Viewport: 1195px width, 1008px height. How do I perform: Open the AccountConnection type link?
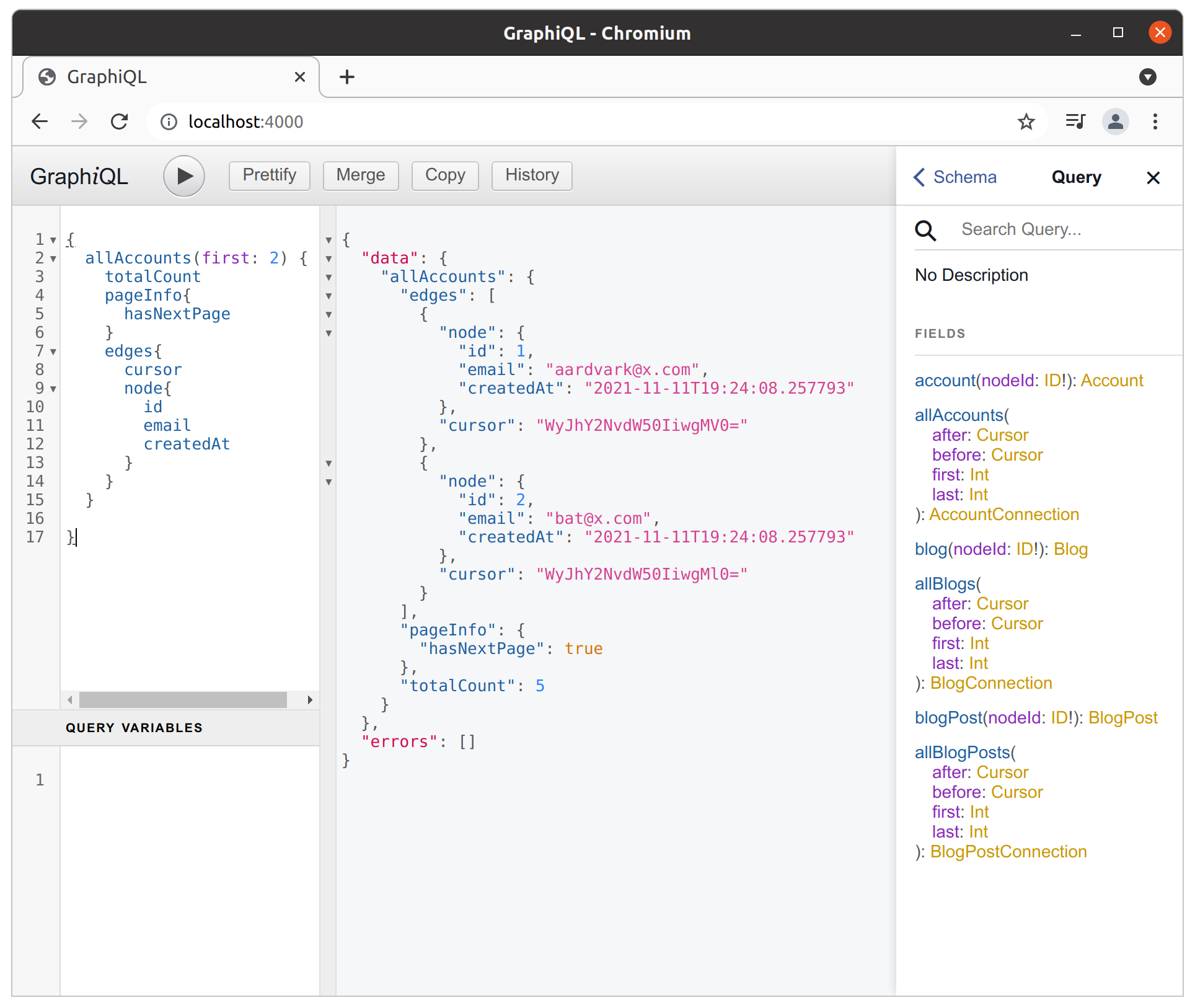pos(1003,515)
